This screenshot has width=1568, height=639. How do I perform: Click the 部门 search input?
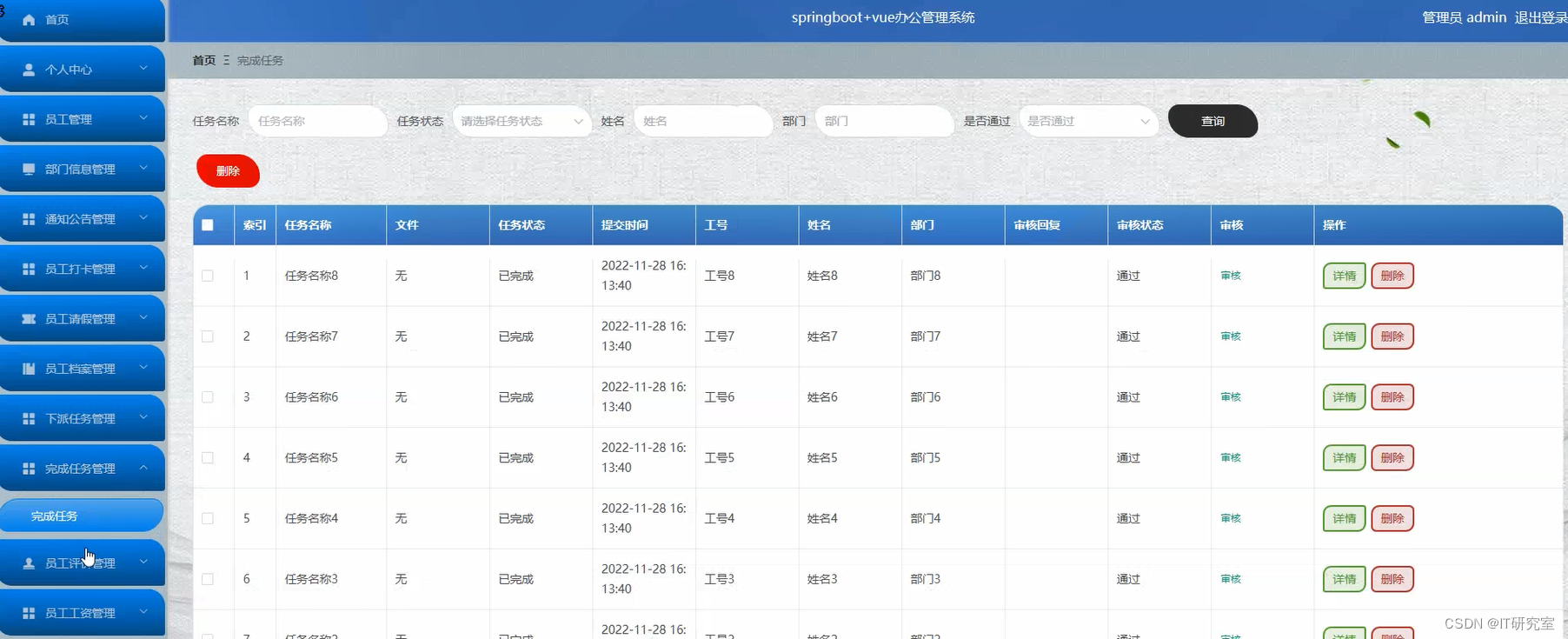point(884,121)
